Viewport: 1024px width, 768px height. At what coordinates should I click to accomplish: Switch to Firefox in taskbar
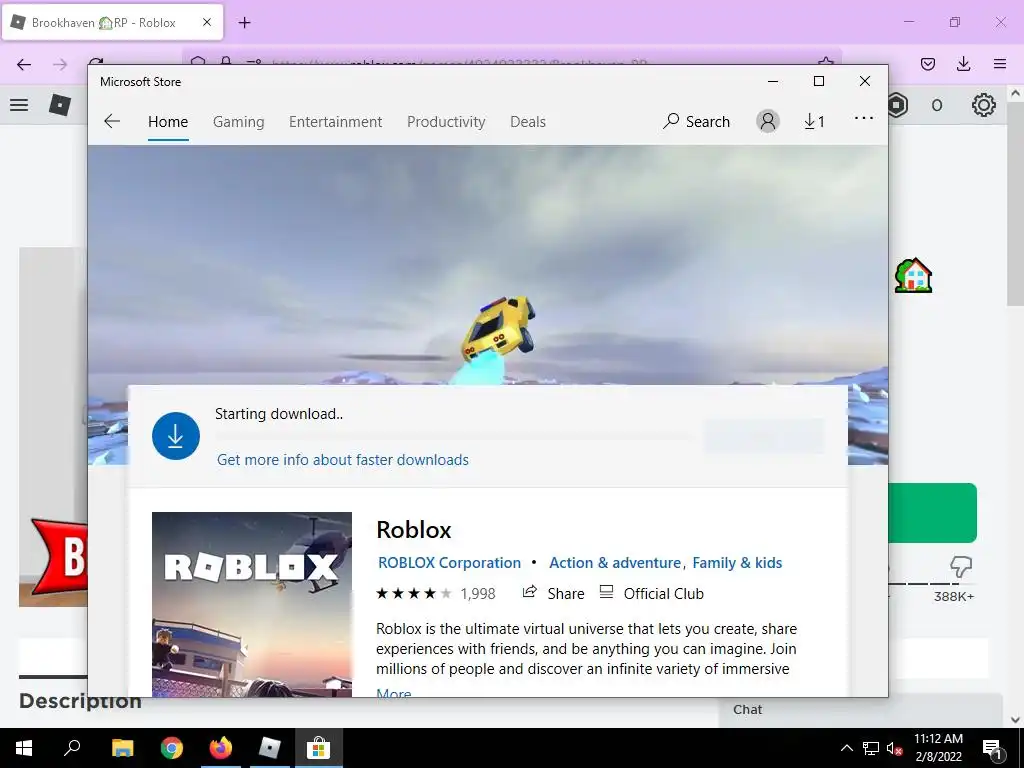click(221, 748)
